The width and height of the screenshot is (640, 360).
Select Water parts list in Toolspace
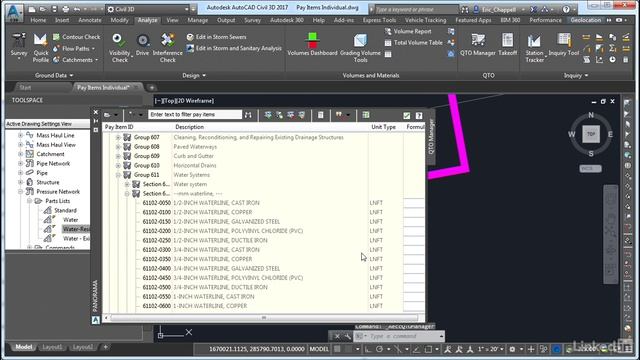click(70, 220)
